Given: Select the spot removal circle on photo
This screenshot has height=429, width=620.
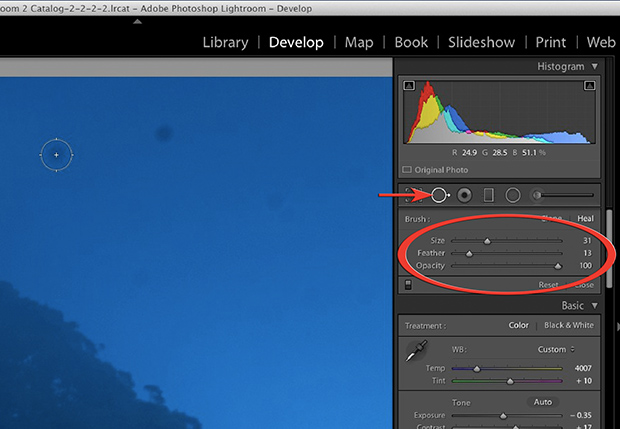Looking at the screenshot, I should click(x=57, y=155).
